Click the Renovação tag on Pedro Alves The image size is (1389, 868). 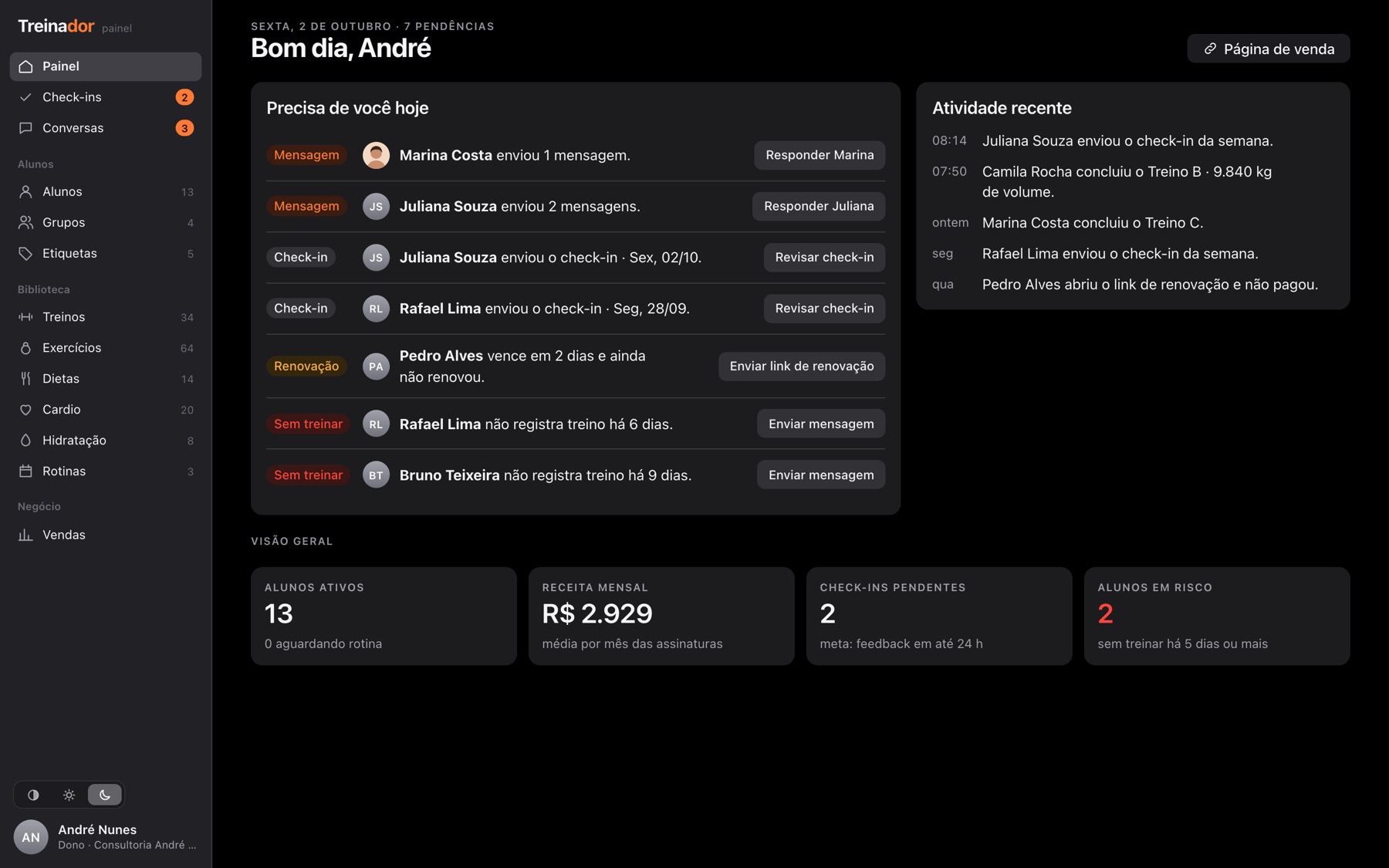point(306,366)
